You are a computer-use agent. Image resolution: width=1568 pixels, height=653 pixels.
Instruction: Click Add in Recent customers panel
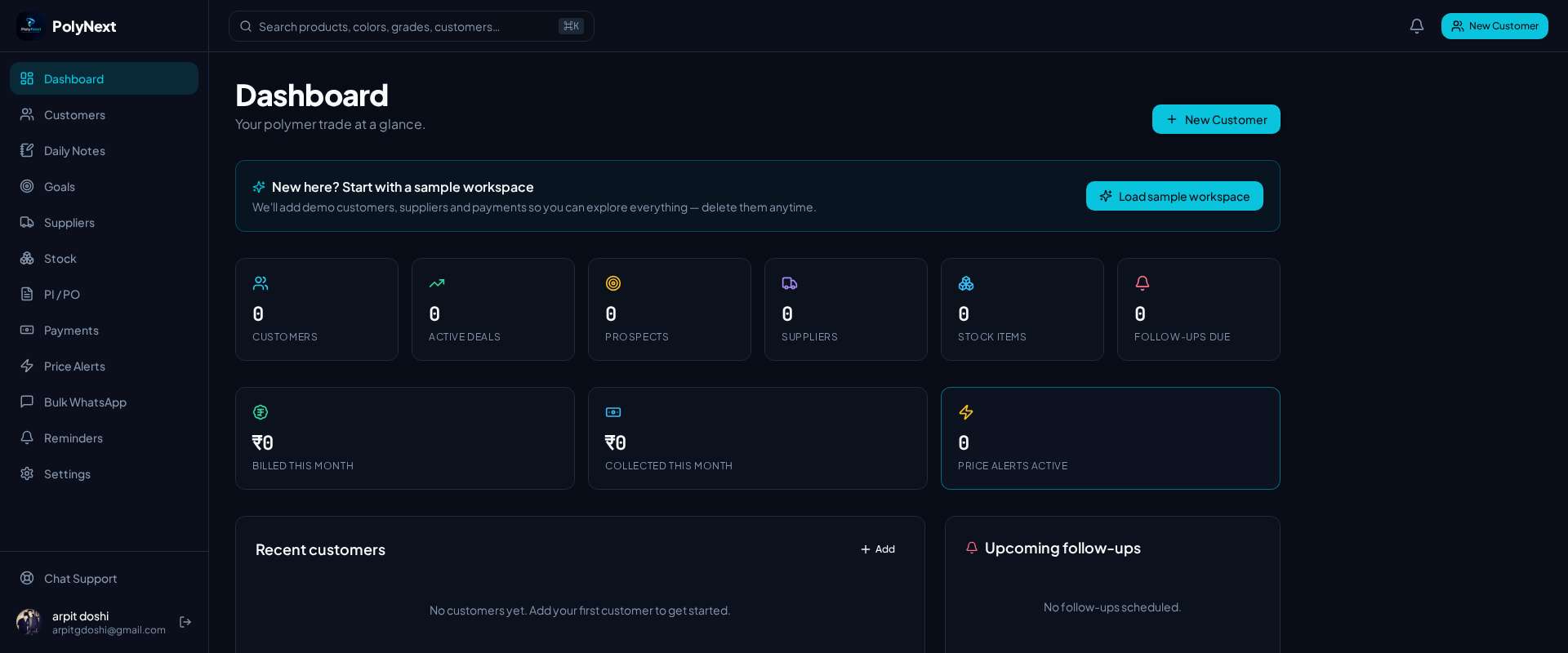point(878,549)
